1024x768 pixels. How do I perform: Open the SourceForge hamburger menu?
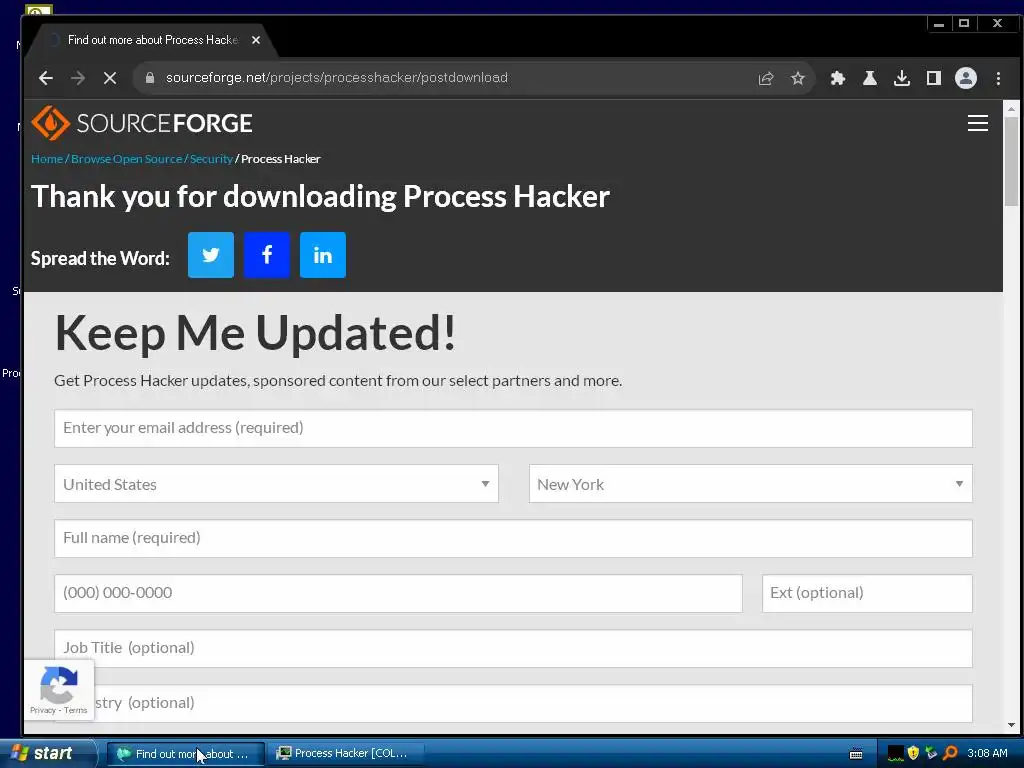(977, 123)
